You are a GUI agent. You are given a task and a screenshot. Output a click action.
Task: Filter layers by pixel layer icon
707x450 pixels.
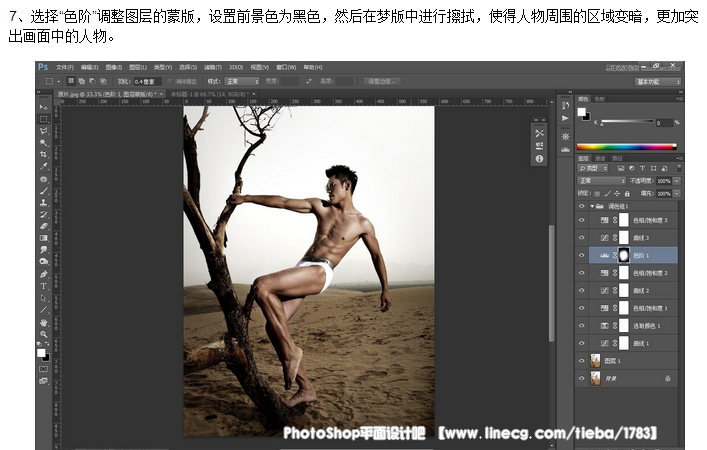621,168
